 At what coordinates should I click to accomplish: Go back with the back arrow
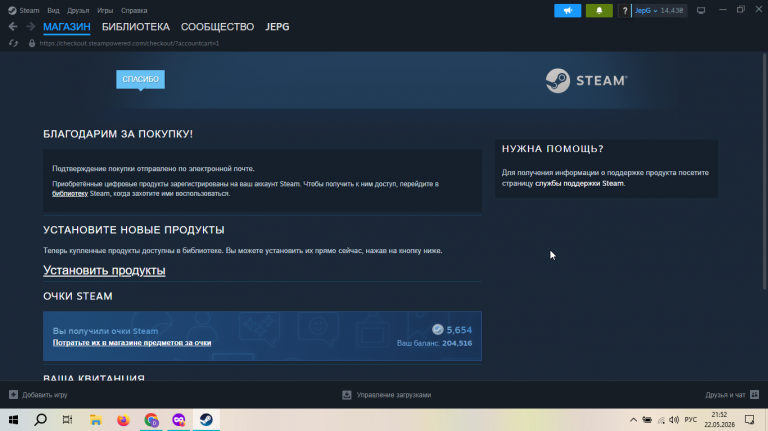[x=13, y=27]
